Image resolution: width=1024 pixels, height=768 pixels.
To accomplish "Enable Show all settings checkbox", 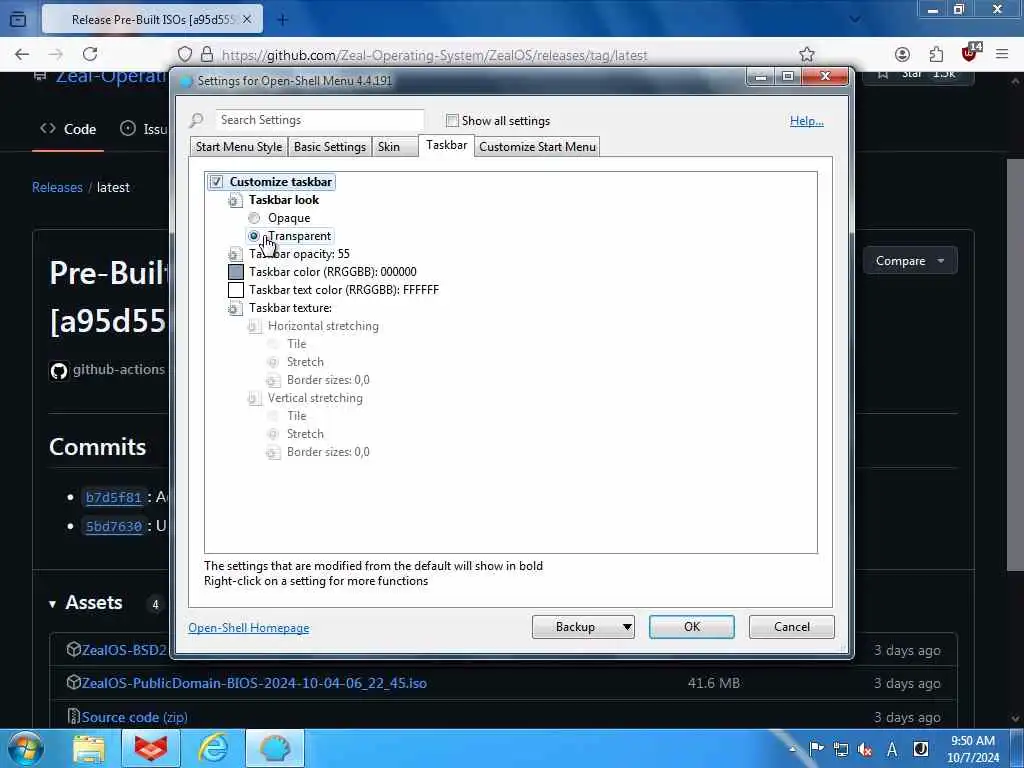I will point(452,121).
